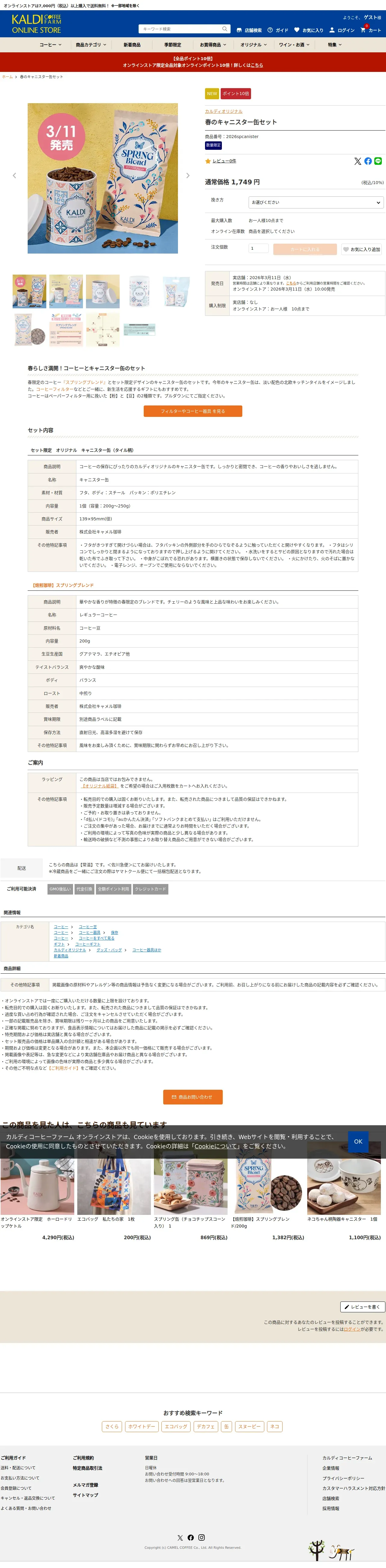Open ご利用ガイド link in notes list
The image size is (386, 1568).
(x=63, y=1068)
